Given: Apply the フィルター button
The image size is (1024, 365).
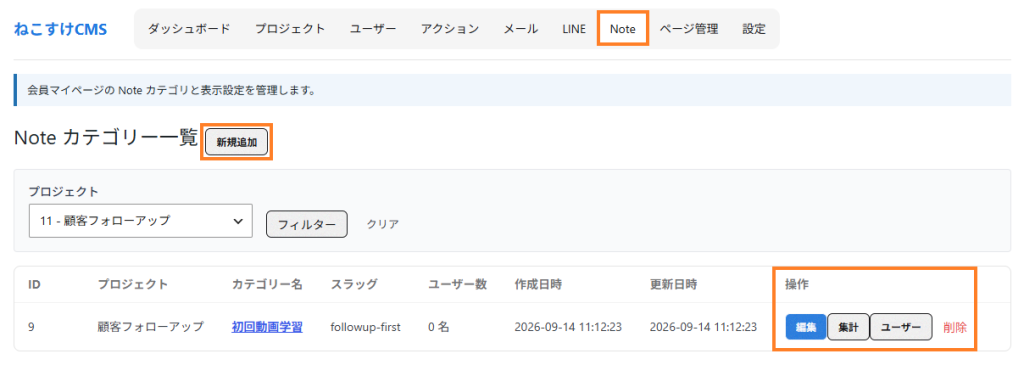Looking at the screenshot, I should tap(307, 224).
